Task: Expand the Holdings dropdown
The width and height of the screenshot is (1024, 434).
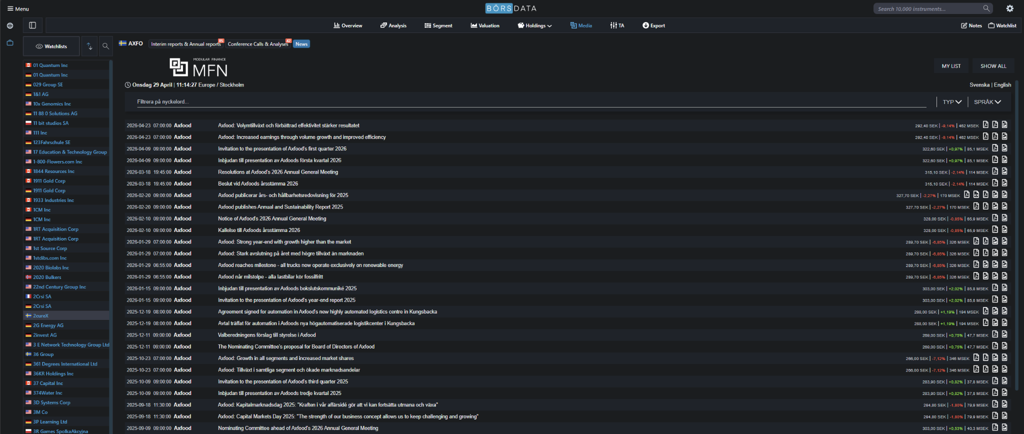Action: pyautogui.click(x=535, y=25)
